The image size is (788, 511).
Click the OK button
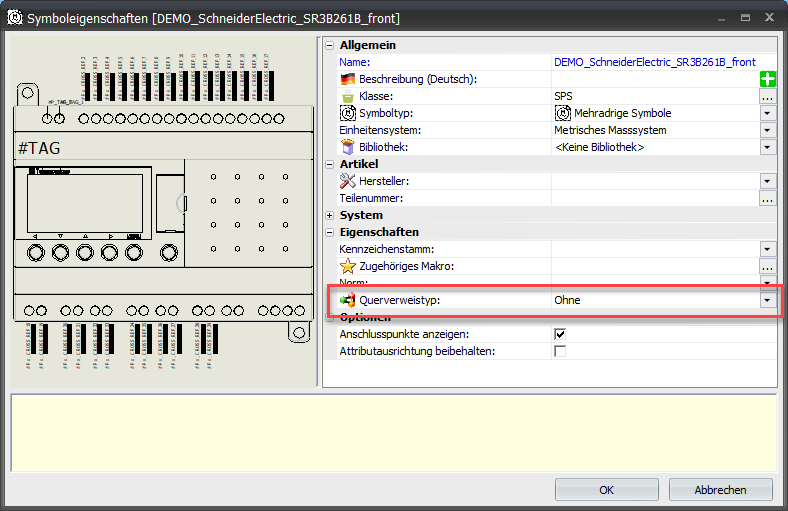(606, 490)
